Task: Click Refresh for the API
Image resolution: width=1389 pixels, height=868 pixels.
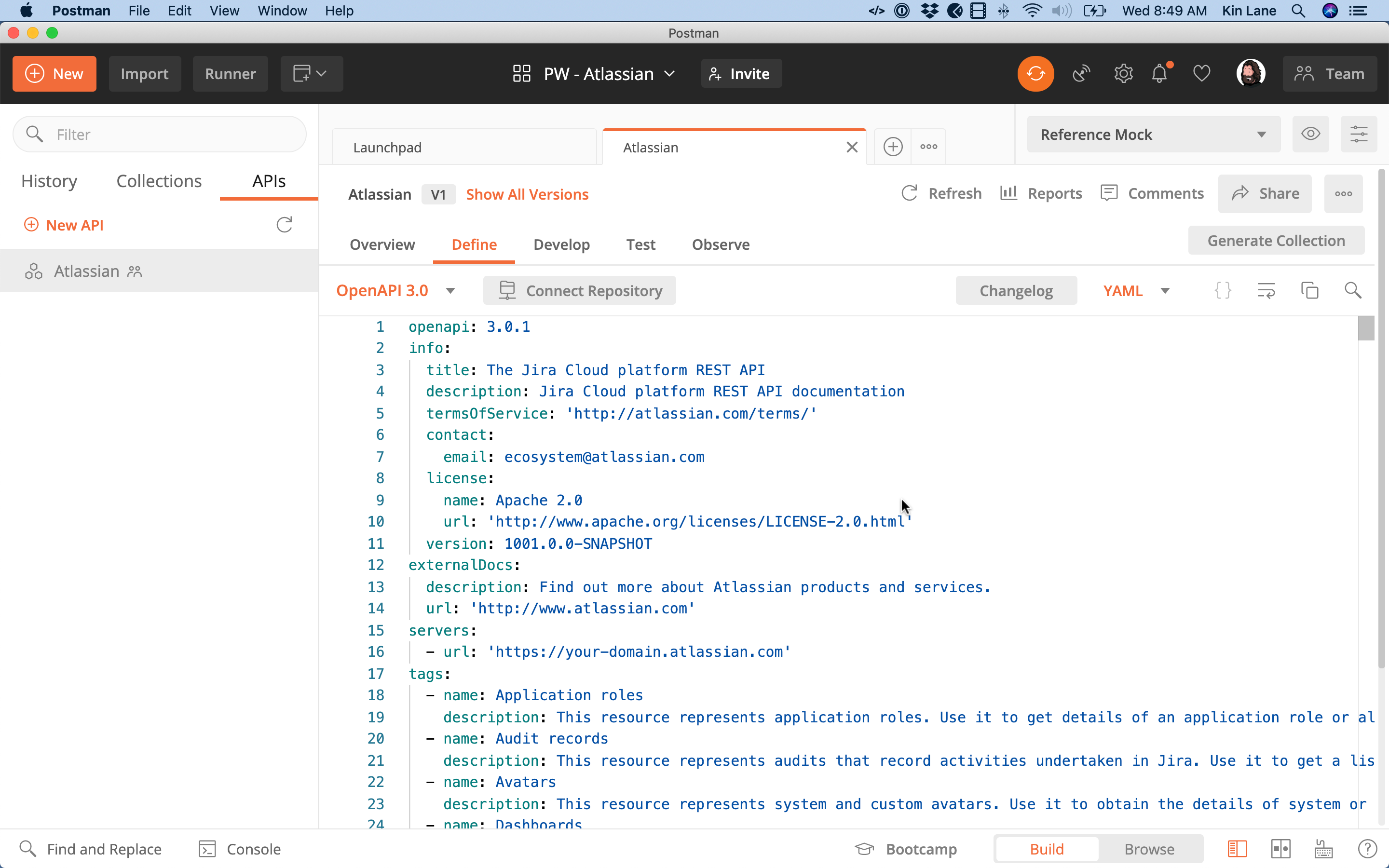Action: click(x=942, y=193)
